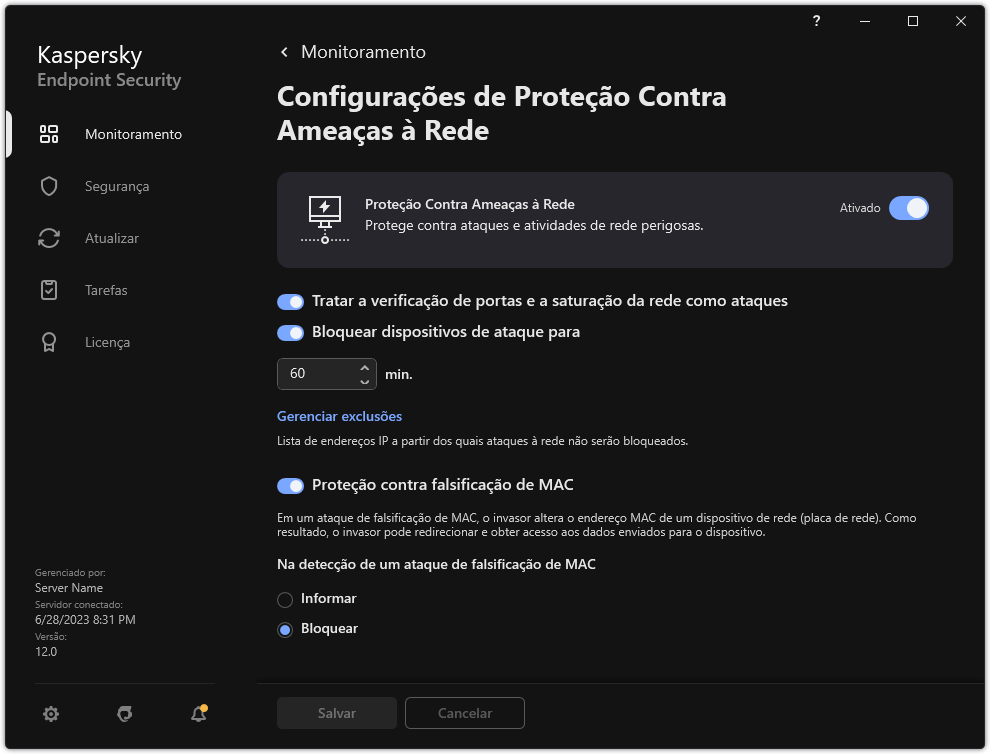Open the help menu via question mark
The height and width of the screenshot is (754, 990).
(x=815, y=20)
